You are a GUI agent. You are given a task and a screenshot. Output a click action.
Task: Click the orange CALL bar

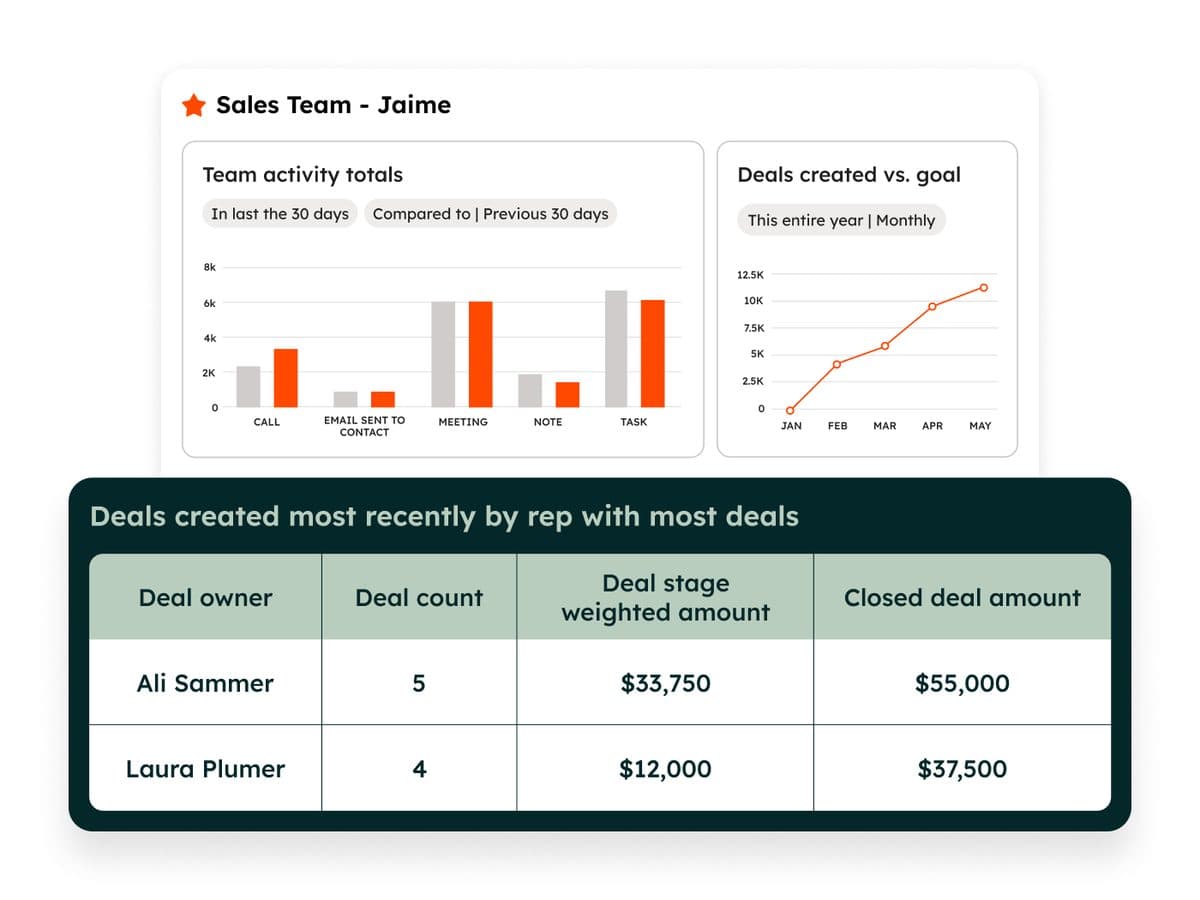click(286, 378)
